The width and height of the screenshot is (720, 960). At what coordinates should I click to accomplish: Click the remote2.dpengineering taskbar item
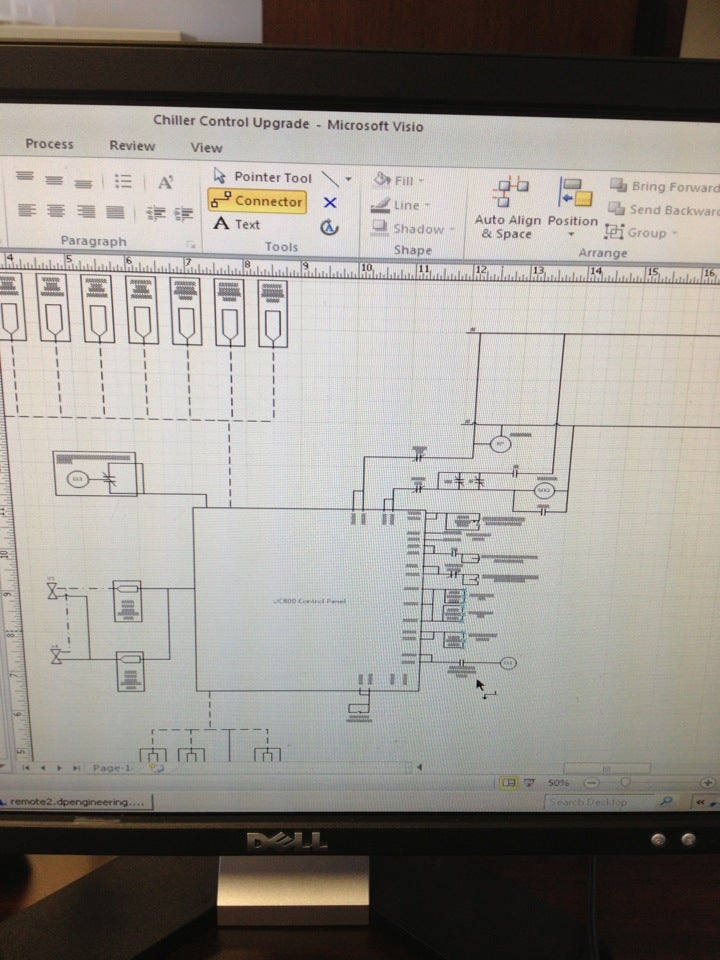(76, 801)
